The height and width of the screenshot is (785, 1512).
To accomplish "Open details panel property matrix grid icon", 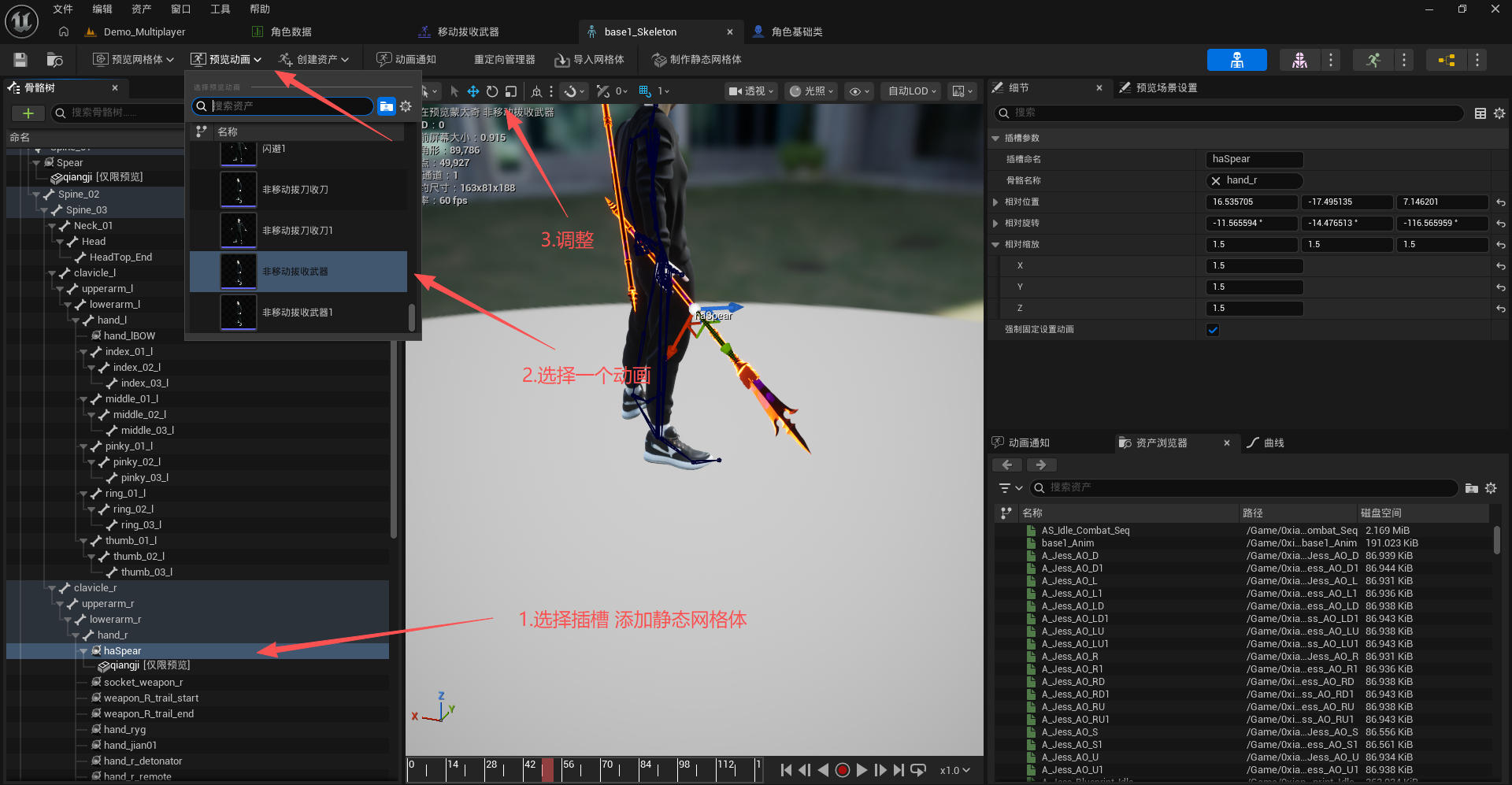I will (1480, 113).
